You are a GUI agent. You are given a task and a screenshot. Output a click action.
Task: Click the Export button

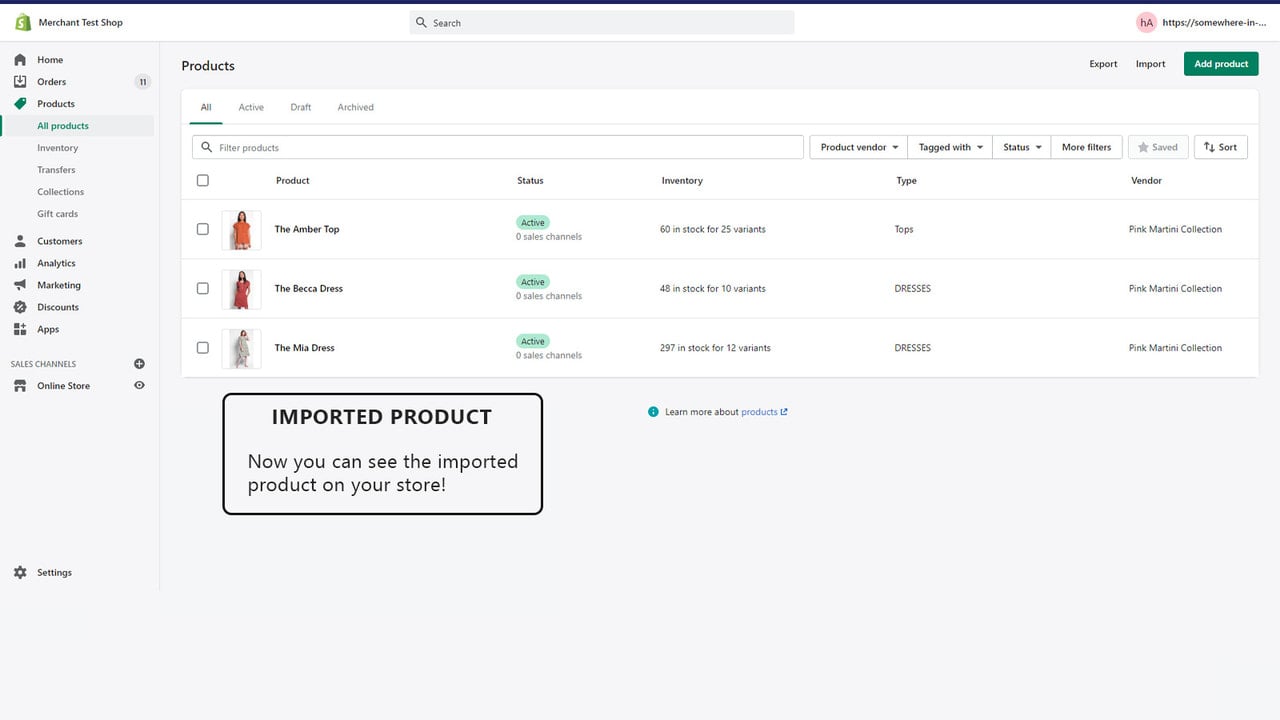(x=1103, y=64)
